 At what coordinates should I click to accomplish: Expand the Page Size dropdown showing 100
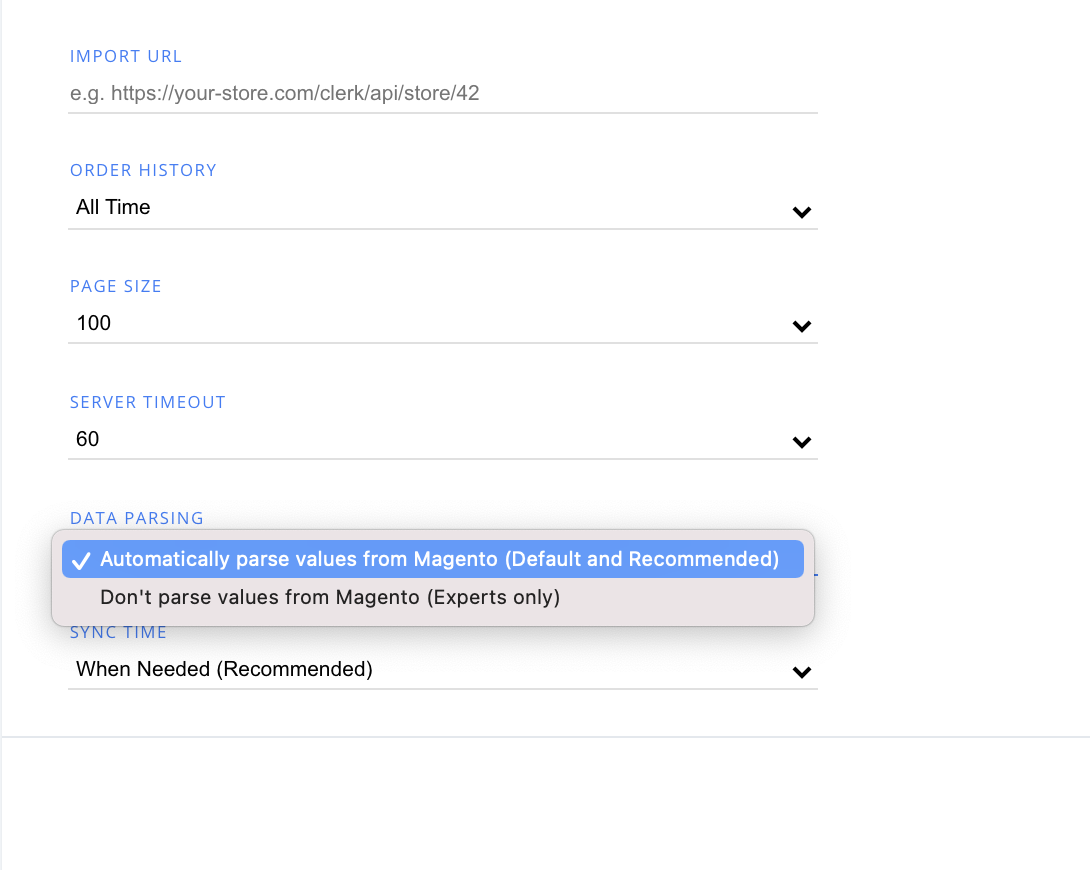tap(442, 323)
